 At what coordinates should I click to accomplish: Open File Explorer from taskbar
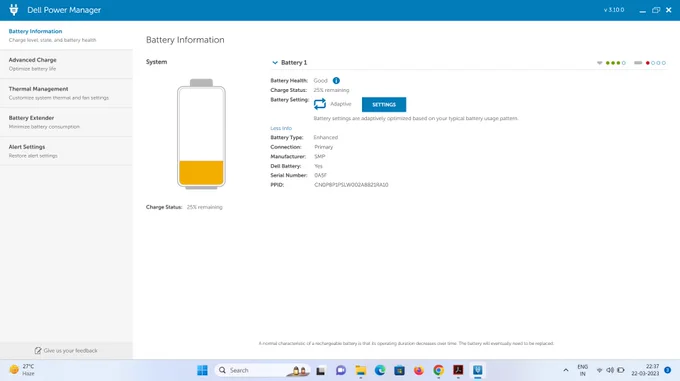tap(360, 370)
